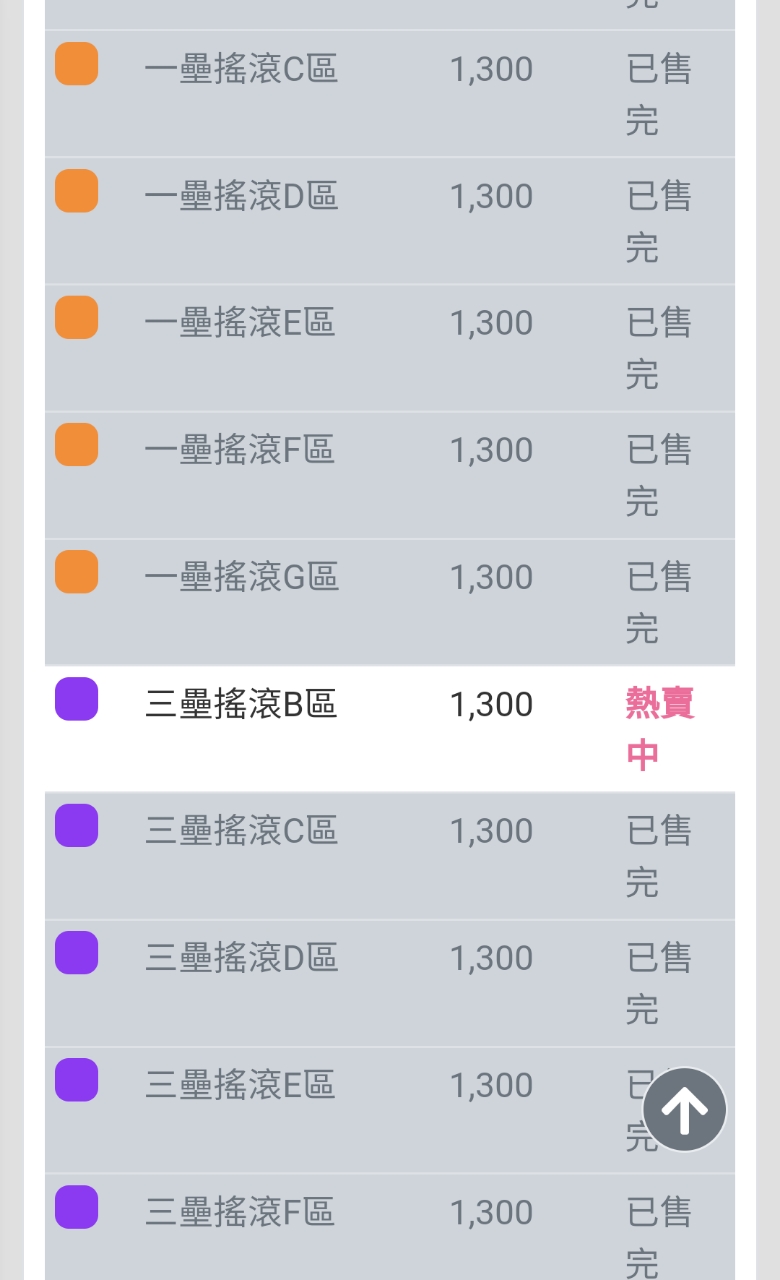Click the orange swatch beside 一壘搖滾G區
This screenshot has height=1280, width=780.
tap(76, 572)
